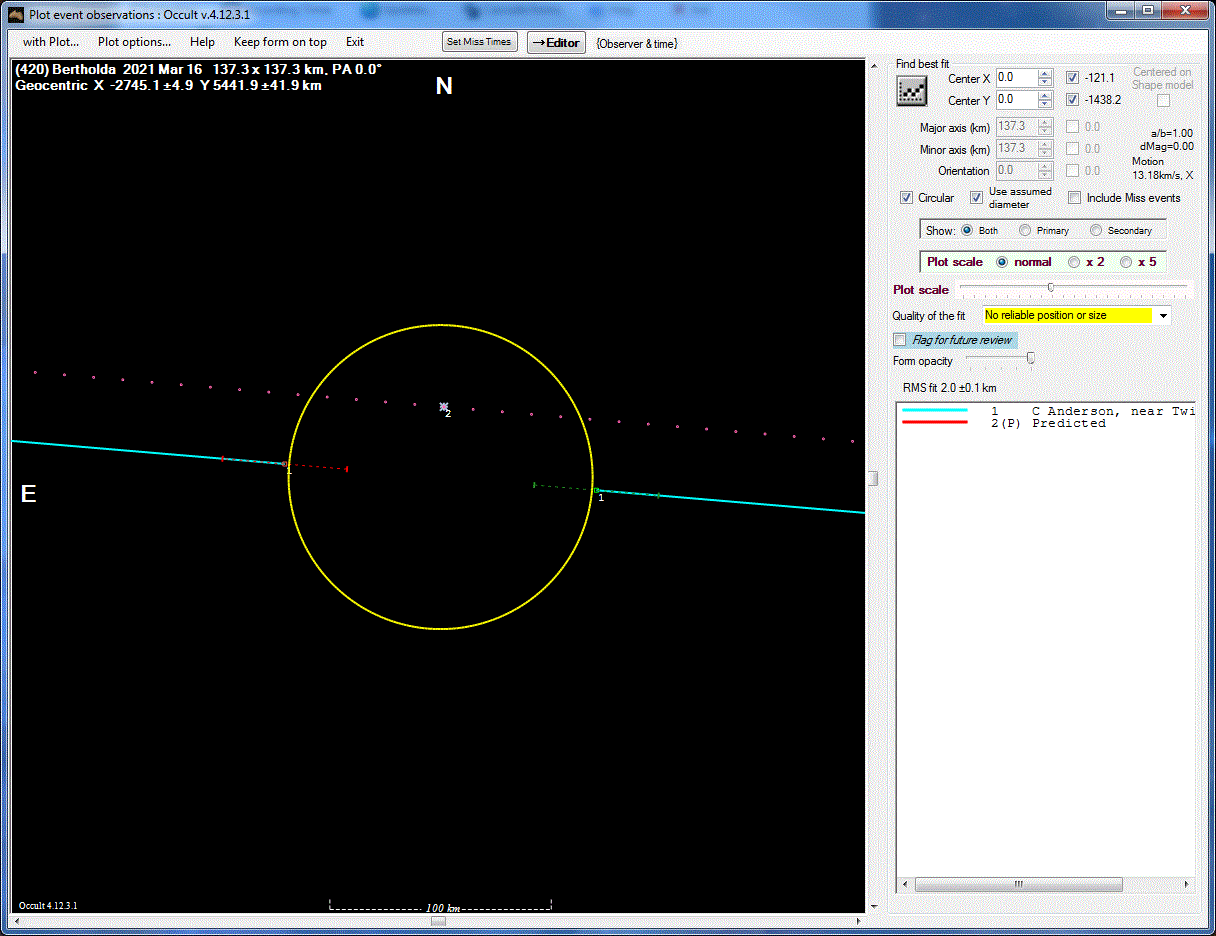The image size is (1216, 936).
Task: Click the plot horizontal scrollbar thumb
Action: pyautogui.click(x=438, y=921)
